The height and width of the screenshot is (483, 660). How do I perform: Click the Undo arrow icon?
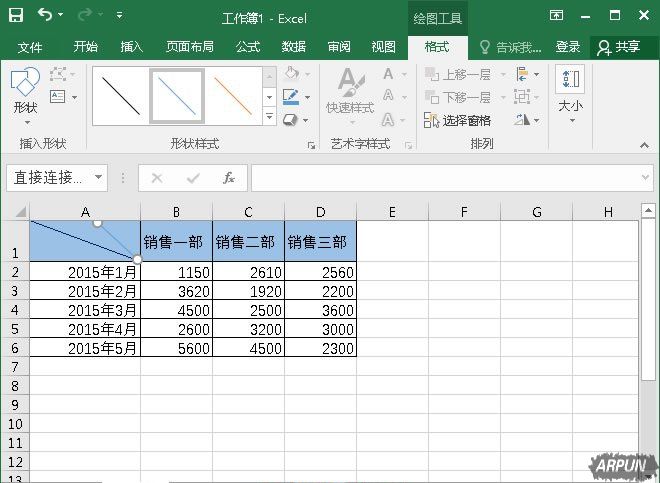tap(44, 15)
